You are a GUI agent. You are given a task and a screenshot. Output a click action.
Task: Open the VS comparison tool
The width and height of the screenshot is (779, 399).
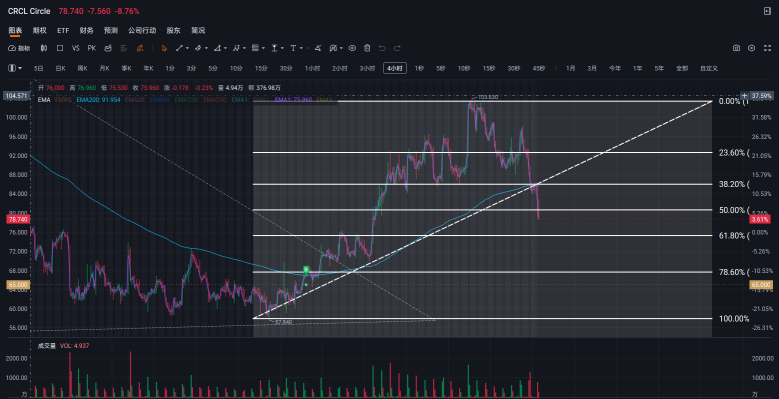76,48
